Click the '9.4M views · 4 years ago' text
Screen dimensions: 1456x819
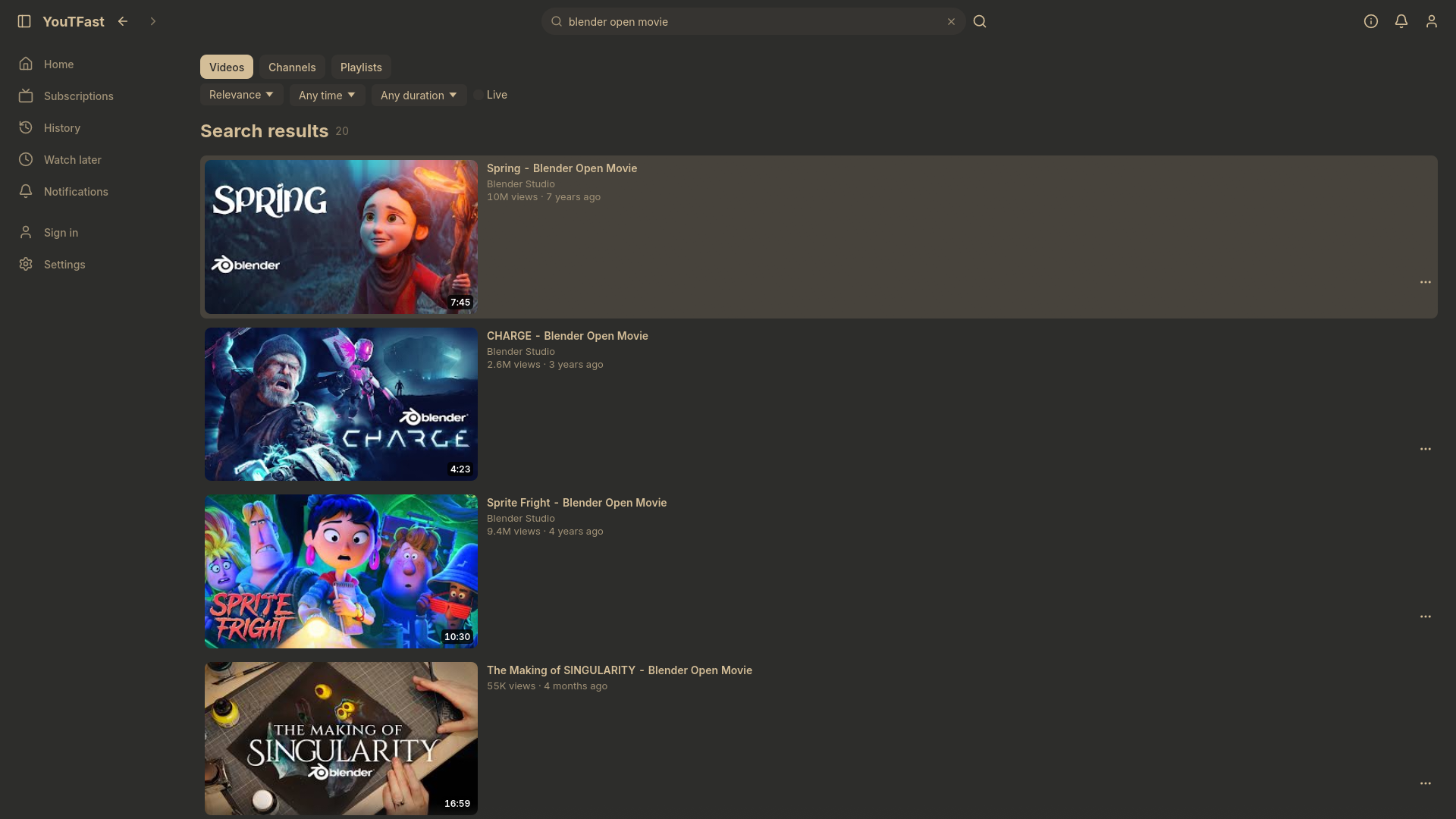[x=545, y=532]
